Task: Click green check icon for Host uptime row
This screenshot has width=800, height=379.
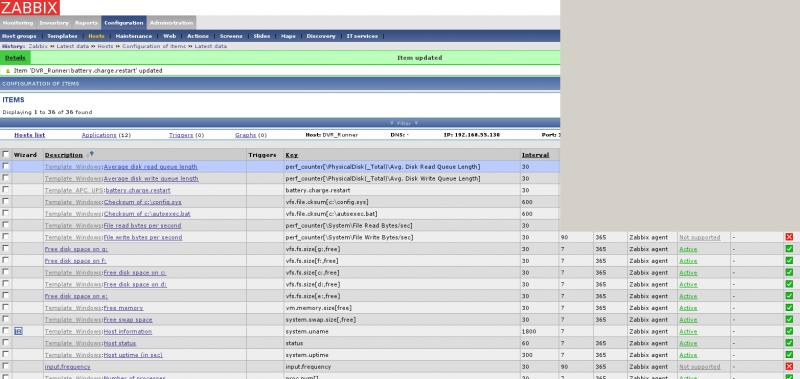Action: point(789,355)
